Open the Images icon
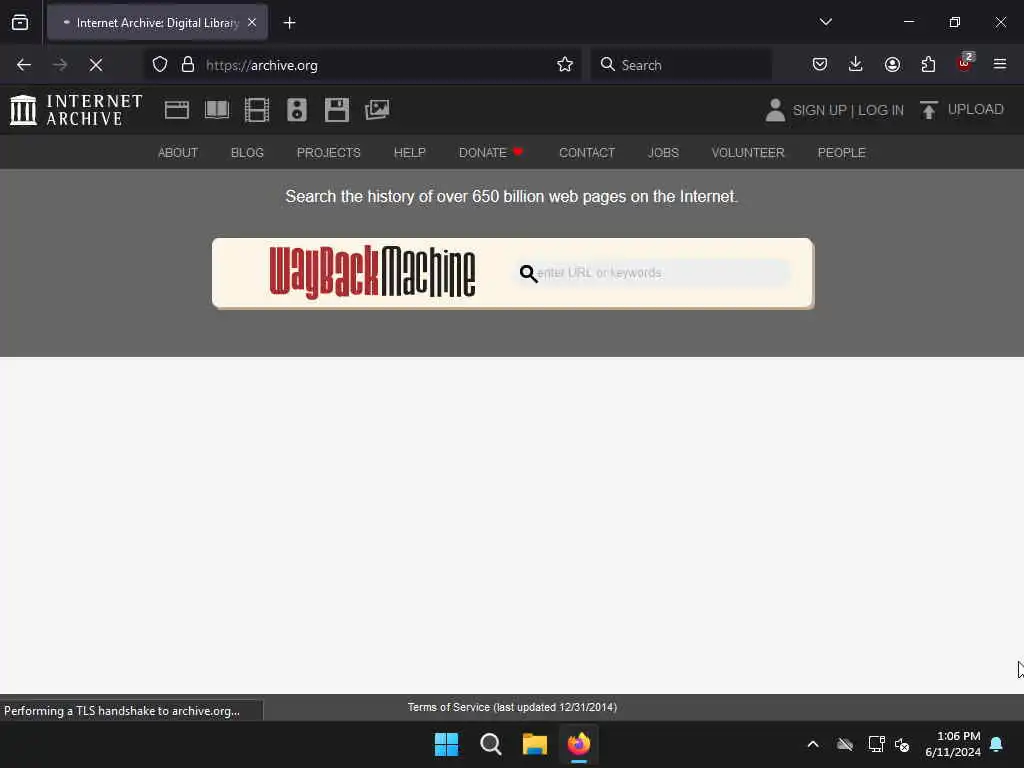 (x=377, y=110)
